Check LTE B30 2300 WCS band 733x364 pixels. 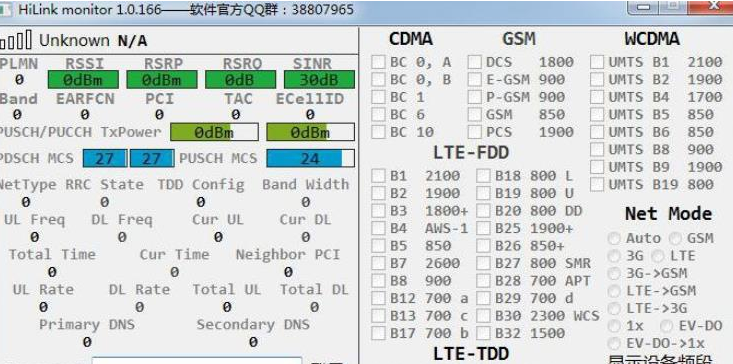(483, 316)
